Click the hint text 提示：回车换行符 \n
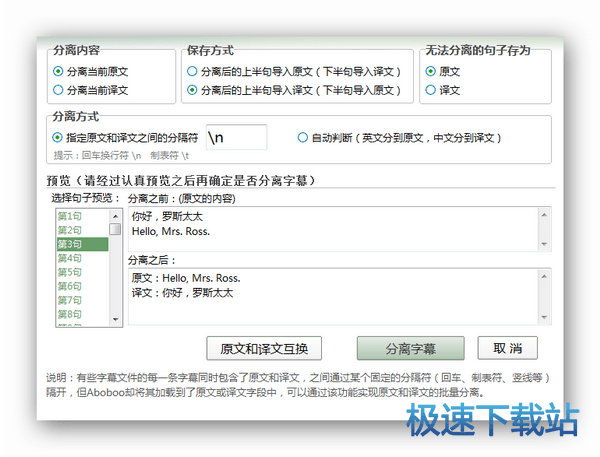Screen dimensions: 600x457 tap(97, 156)
